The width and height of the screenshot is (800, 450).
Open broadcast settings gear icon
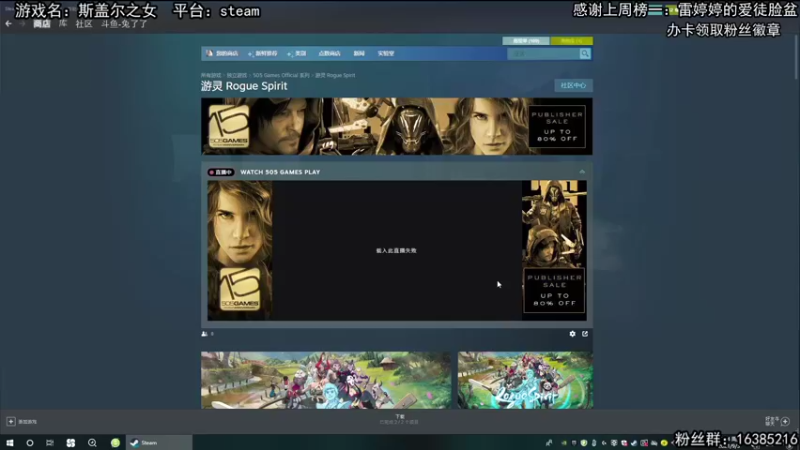pos(572,334)
